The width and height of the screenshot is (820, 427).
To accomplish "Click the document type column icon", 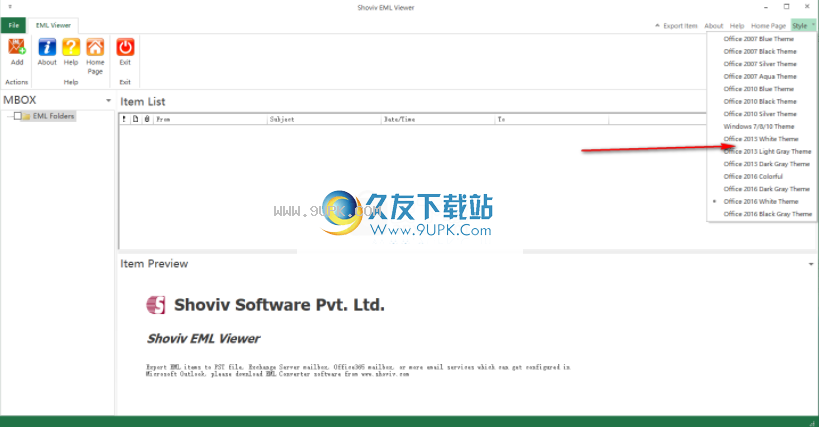I will (135, 119).
